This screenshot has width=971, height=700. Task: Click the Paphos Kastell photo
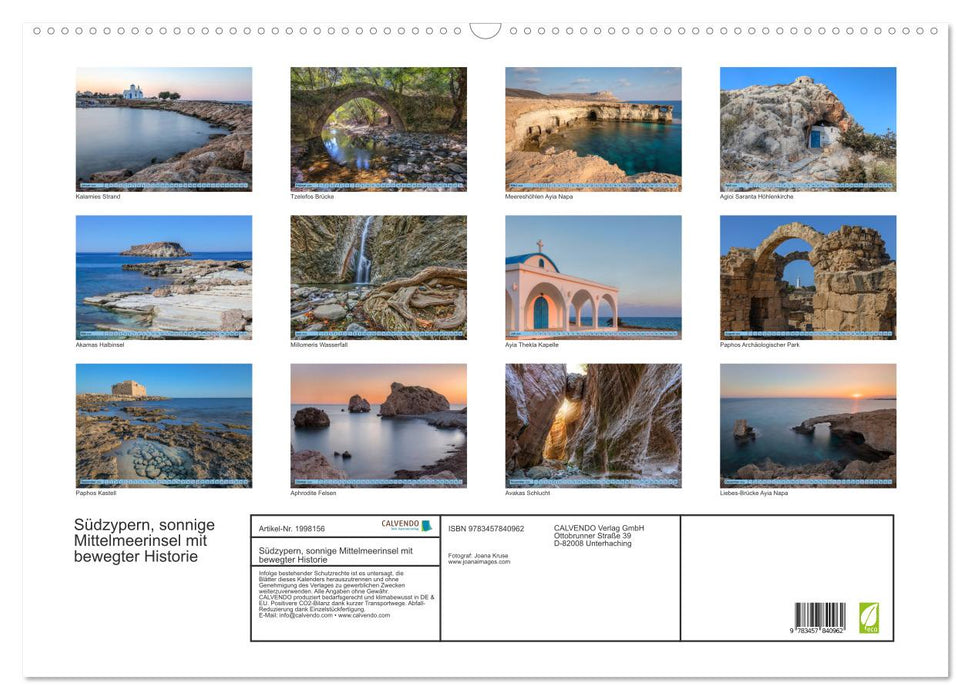(x=164, y=425)
